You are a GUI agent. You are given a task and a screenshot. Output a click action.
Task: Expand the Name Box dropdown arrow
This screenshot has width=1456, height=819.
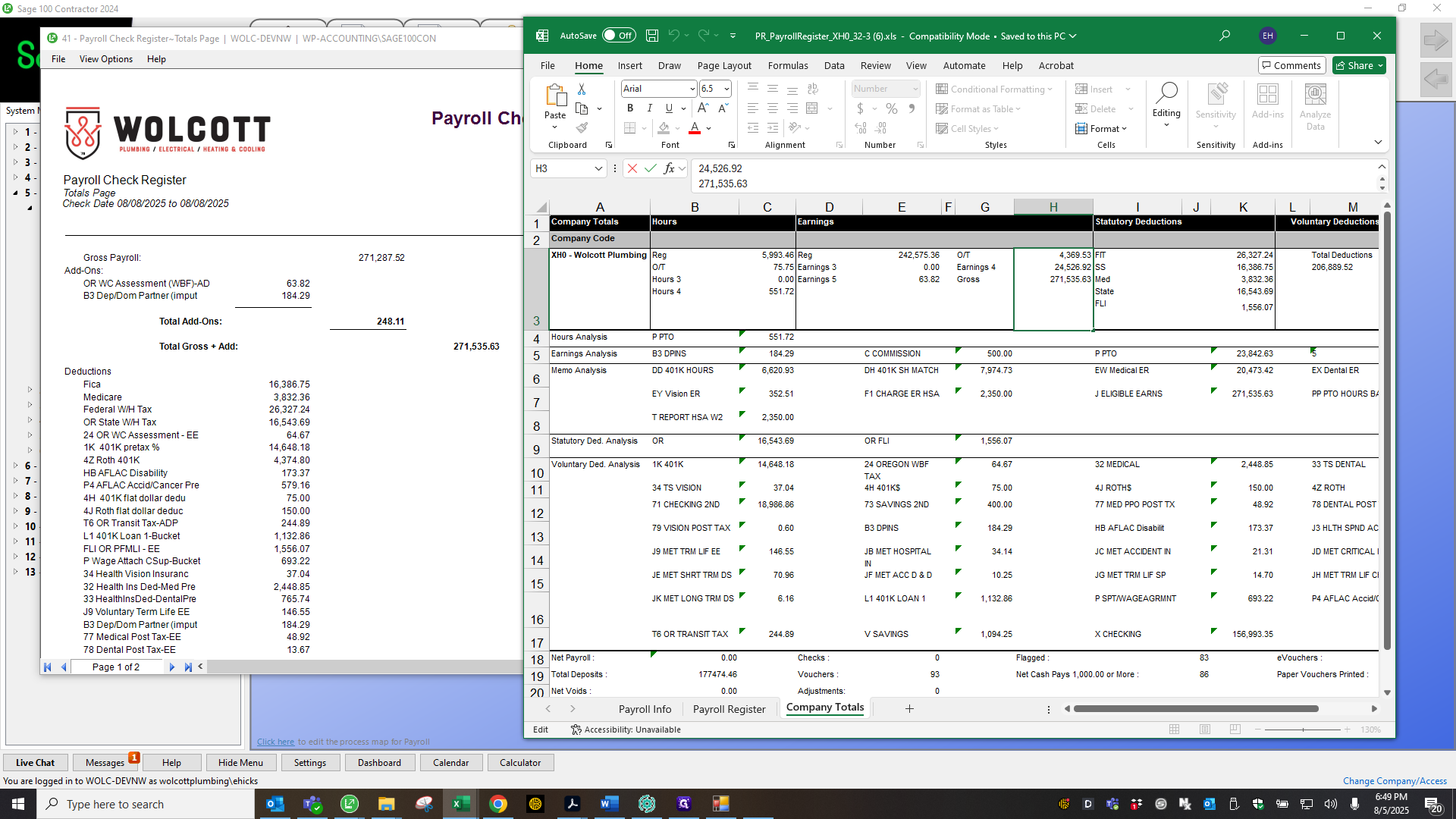(x=598, y=168)
